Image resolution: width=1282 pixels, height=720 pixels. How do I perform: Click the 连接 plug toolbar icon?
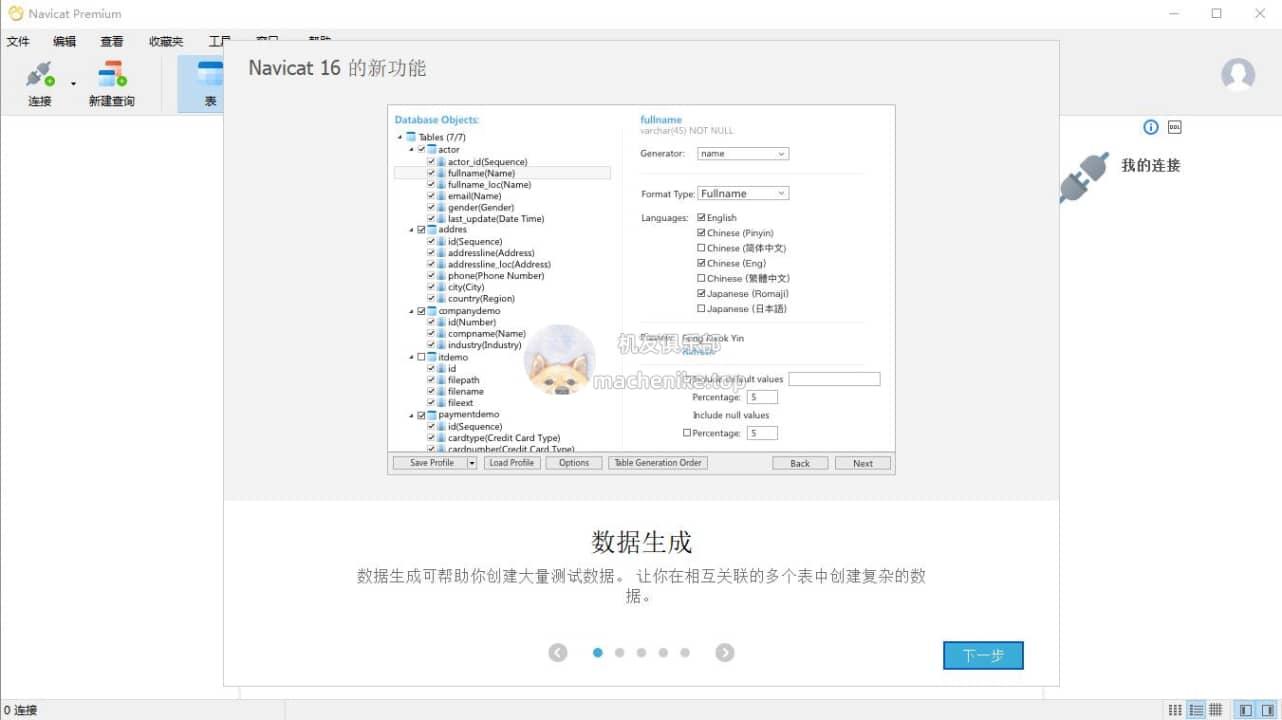coord(40,76)
